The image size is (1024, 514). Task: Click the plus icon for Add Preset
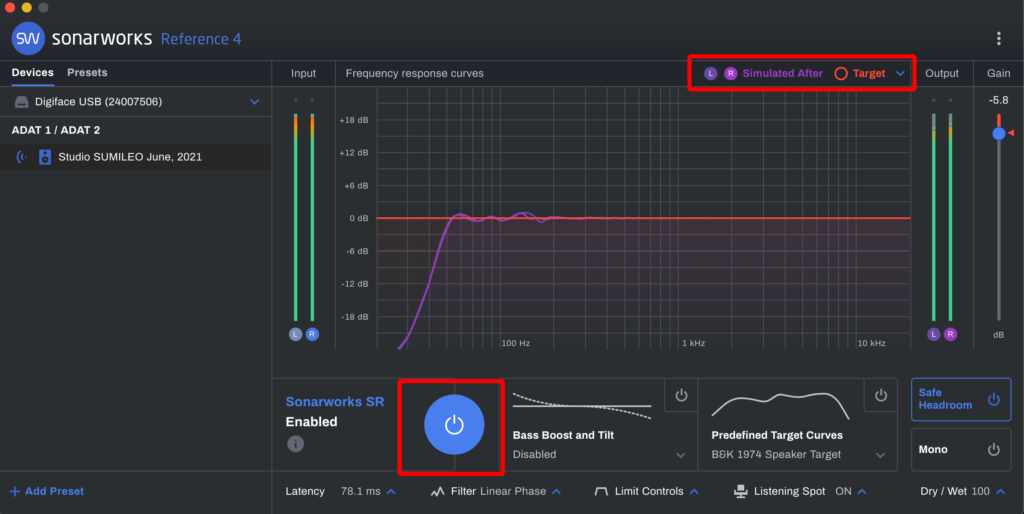15,491
